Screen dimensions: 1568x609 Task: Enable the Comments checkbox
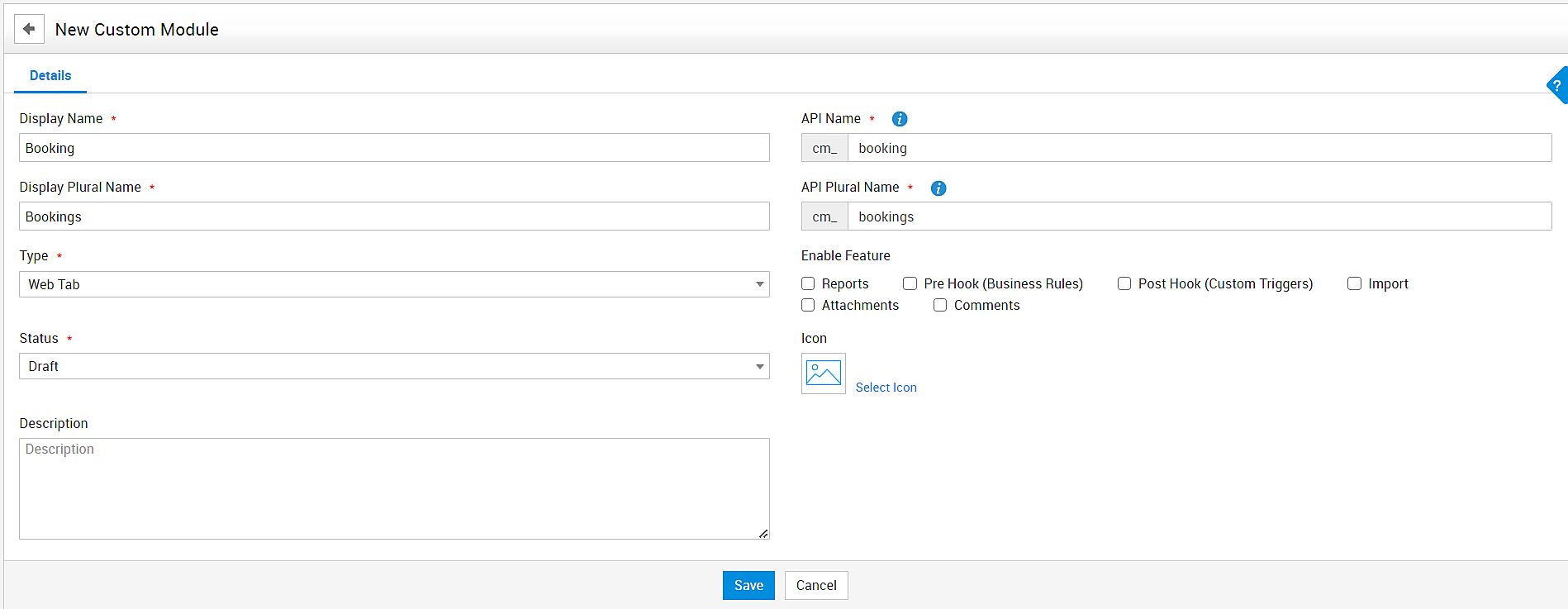(940, 305)
